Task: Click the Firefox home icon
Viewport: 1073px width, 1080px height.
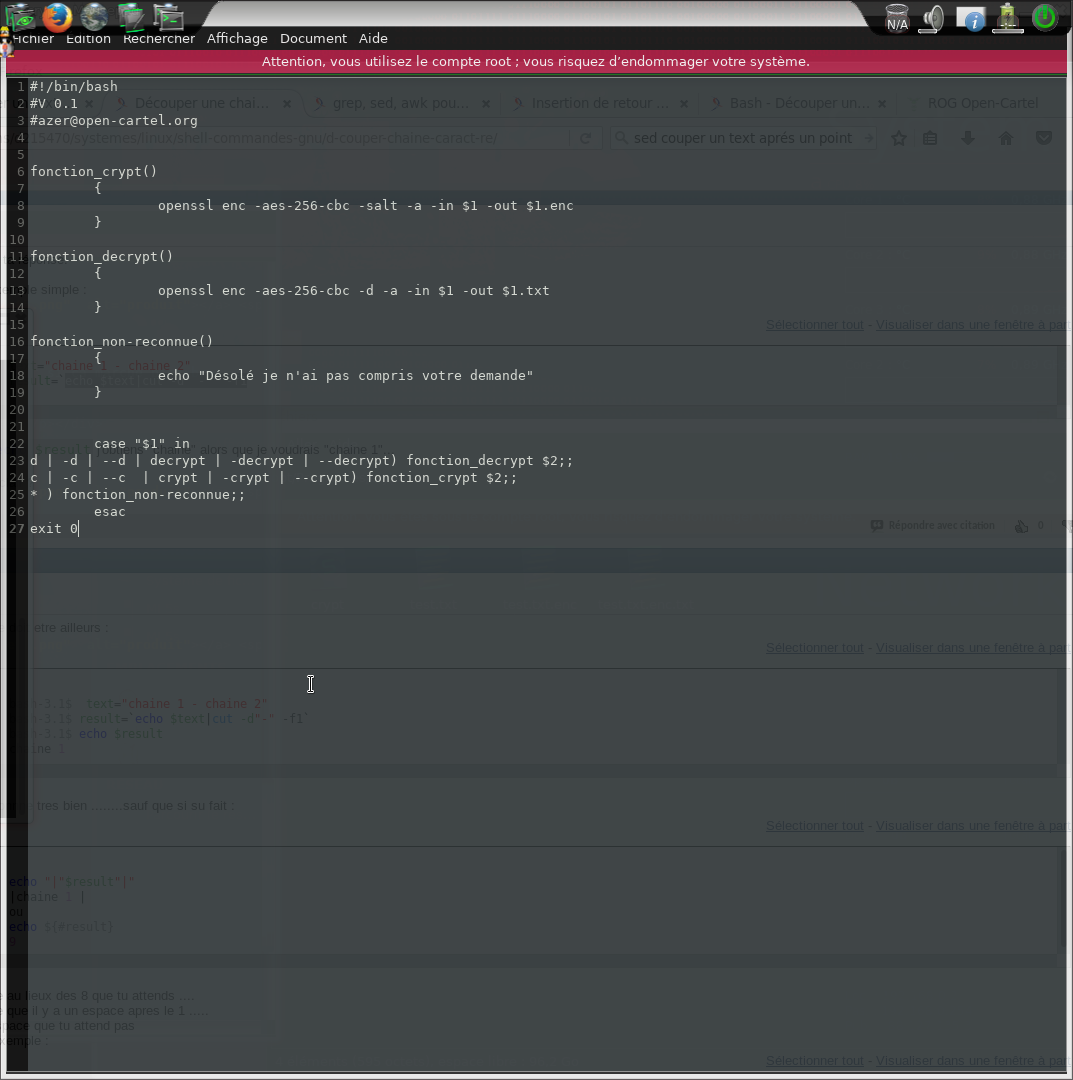Action: 1006,138
